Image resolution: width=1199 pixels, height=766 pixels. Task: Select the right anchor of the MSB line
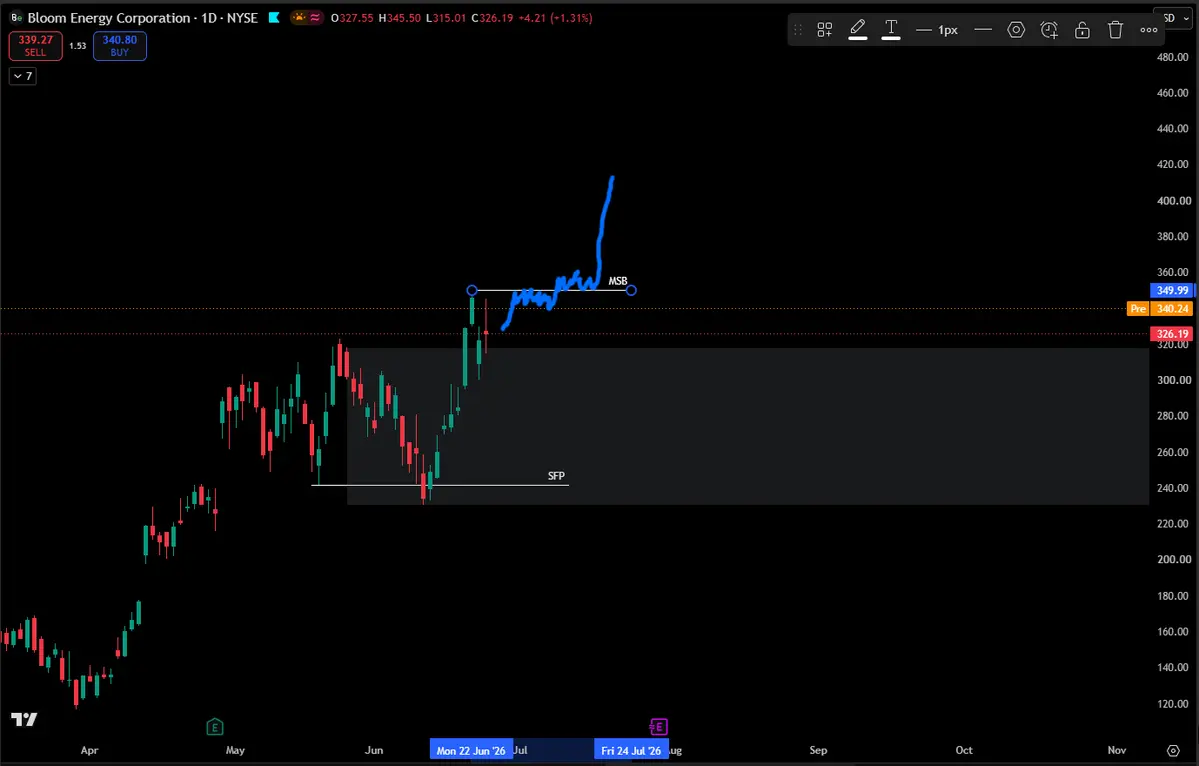[631, 290]
